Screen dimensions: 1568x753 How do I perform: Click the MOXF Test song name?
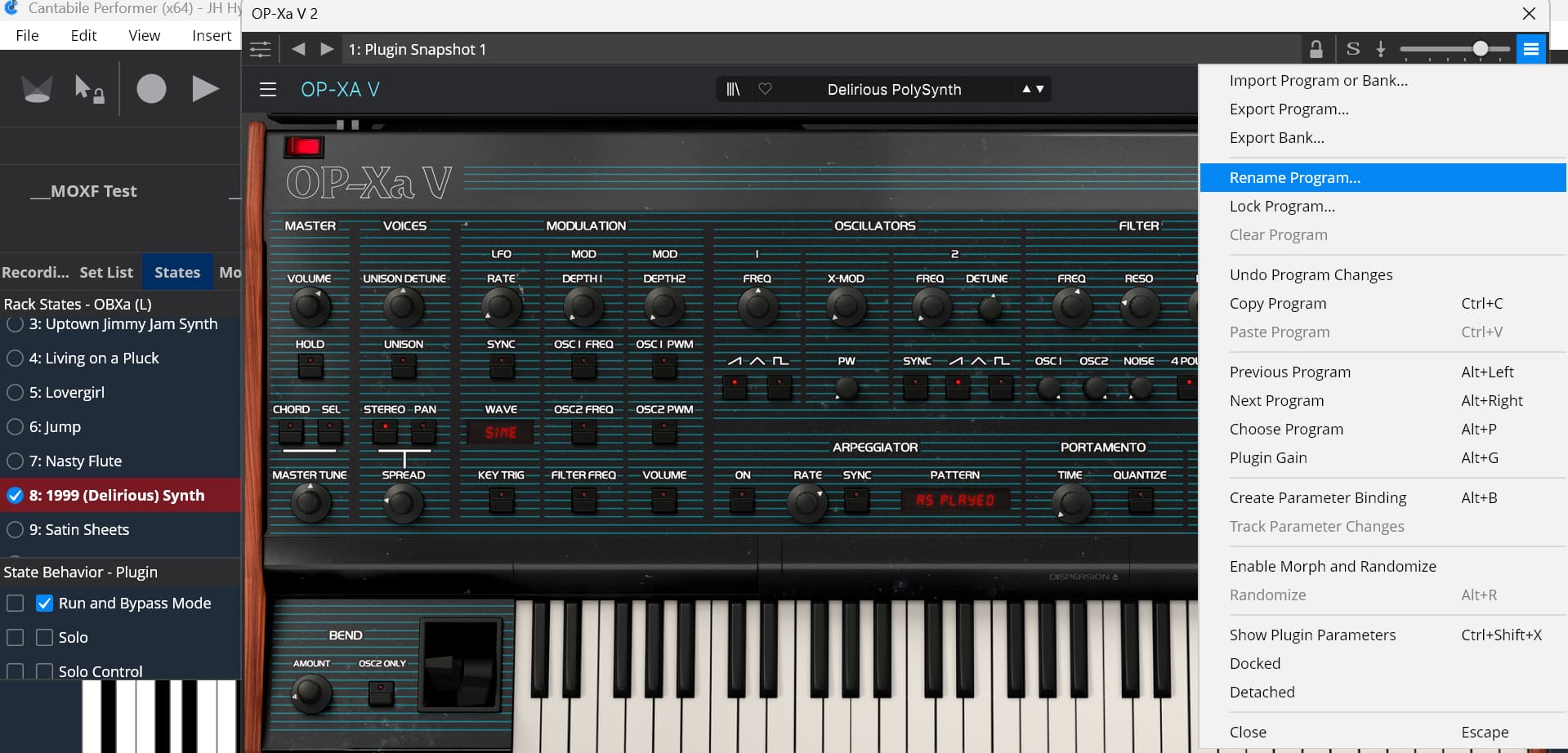[x=84, y=191]
